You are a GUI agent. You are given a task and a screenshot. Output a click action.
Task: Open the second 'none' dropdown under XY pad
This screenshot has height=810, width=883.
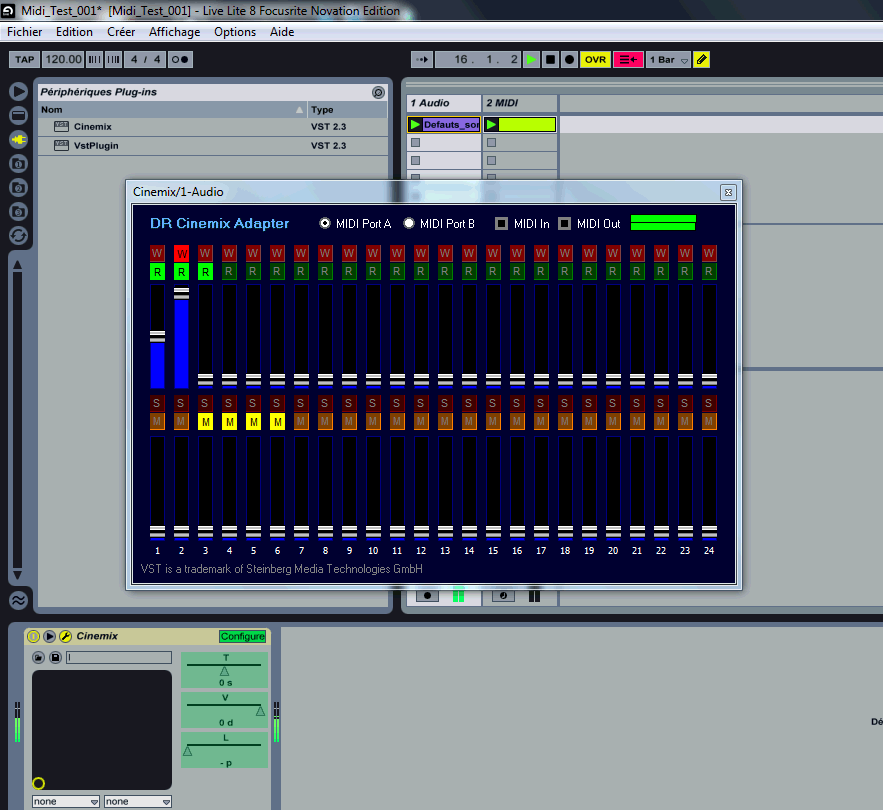(x=137, y=801)
